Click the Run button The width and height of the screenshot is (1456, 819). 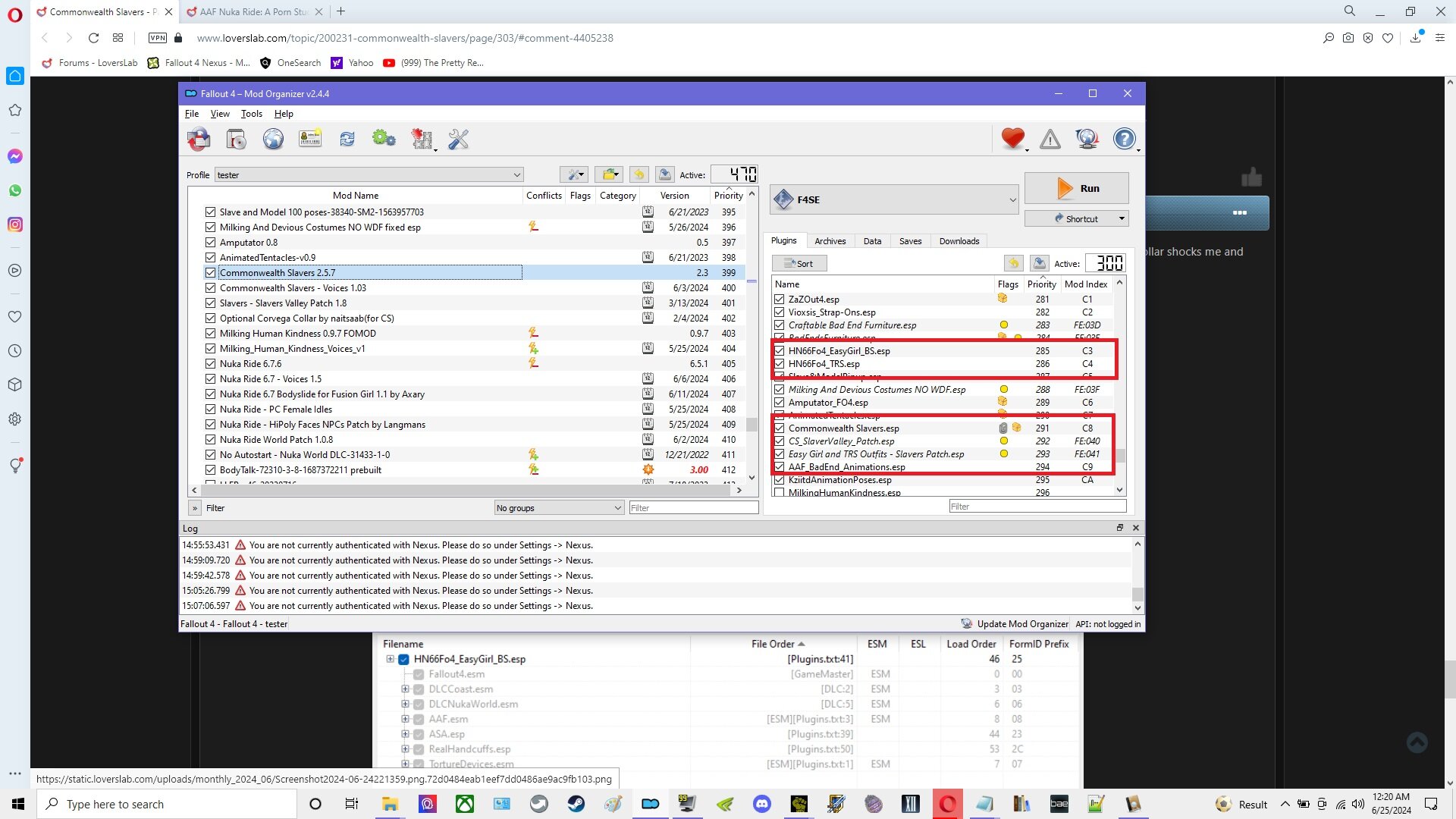[x=1077, y=188]
